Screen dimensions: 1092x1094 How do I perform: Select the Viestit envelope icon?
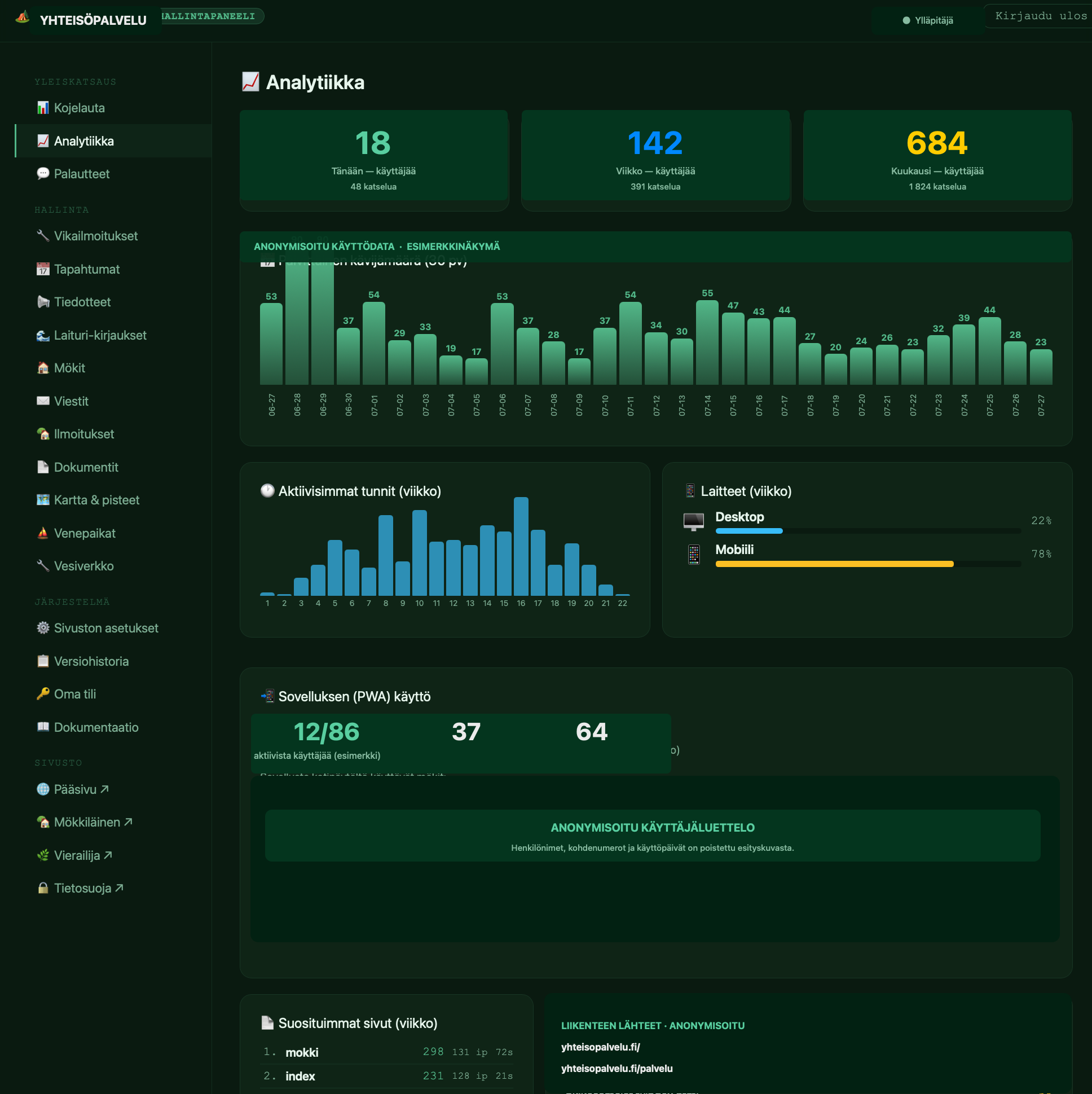pyautogui.click(x=43, y=401)
